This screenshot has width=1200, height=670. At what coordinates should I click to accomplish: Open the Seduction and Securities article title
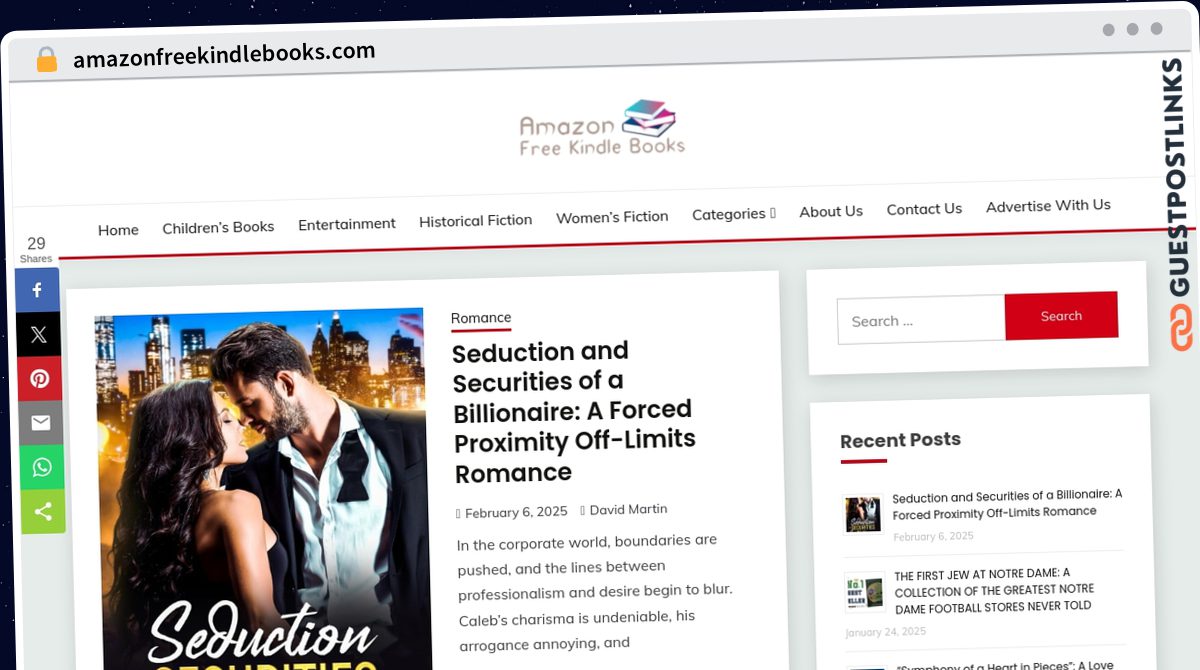tap(572, 411)
